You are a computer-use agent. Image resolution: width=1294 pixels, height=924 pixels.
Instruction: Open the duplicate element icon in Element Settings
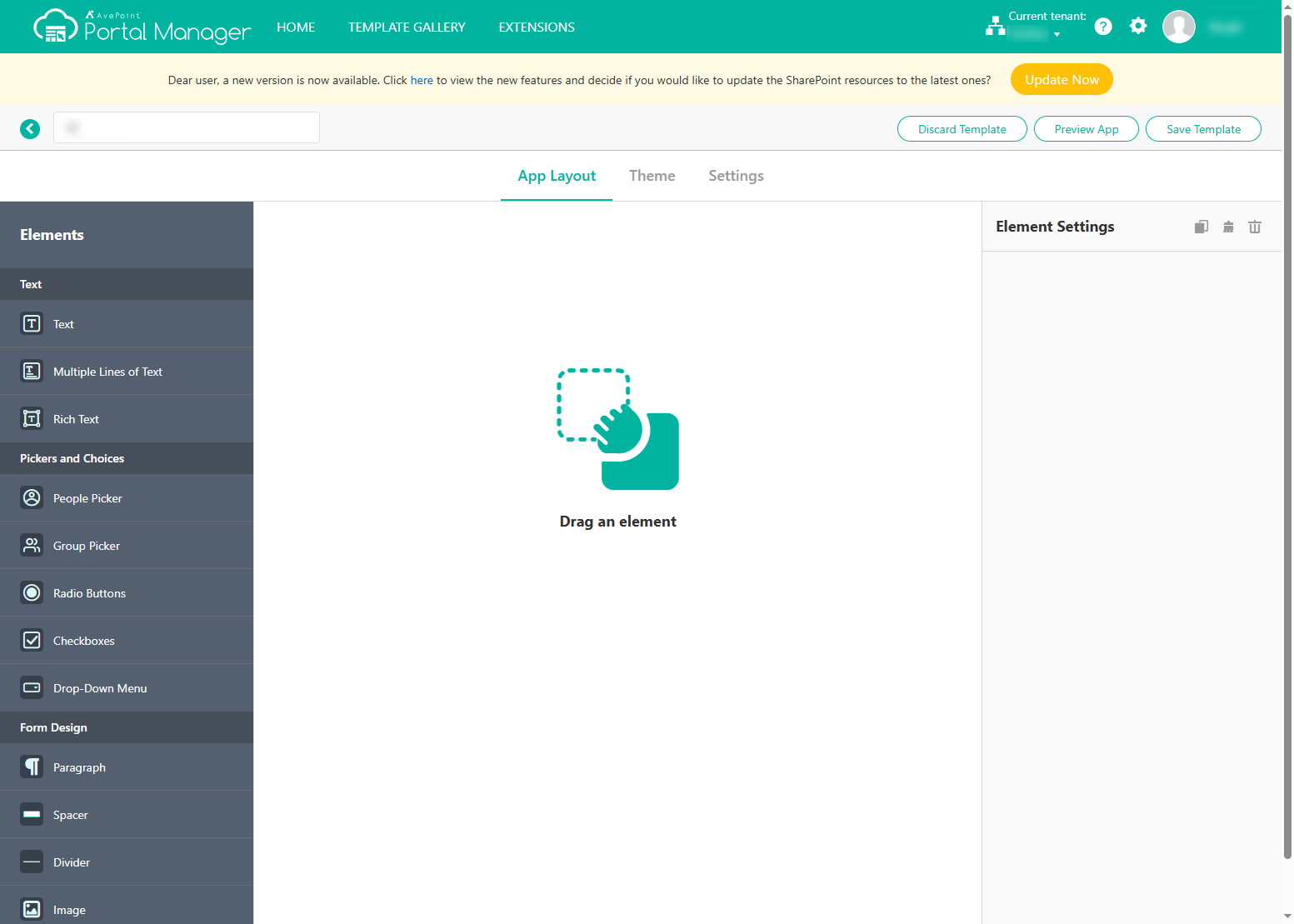(x=1201, y=226)
